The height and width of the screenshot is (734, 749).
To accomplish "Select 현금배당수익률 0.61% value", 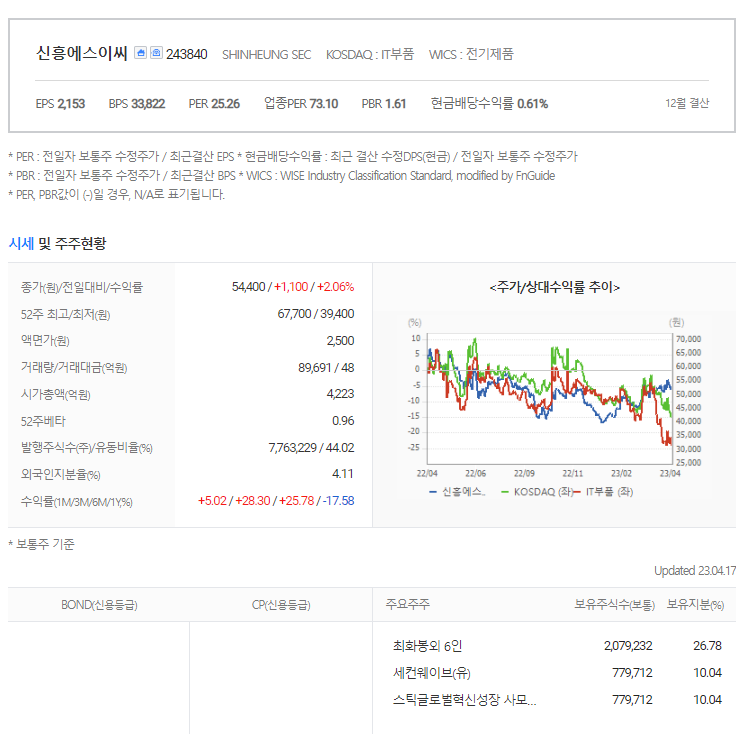I will (x=489, y=104).
